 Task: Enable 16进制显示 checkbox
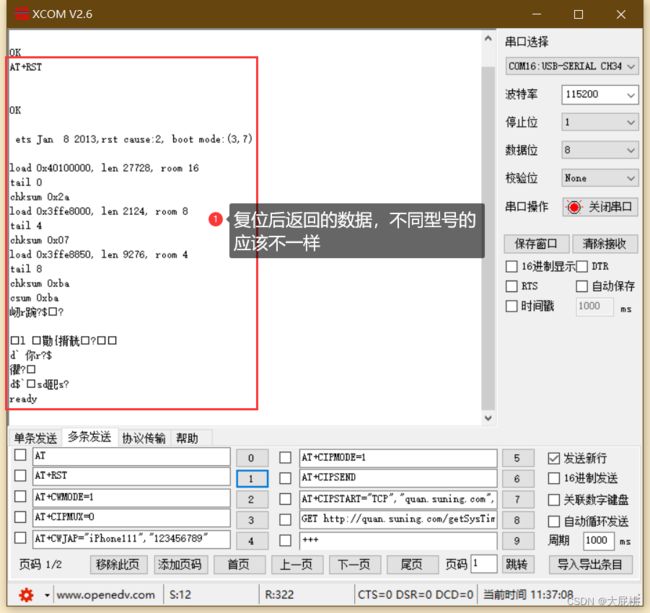(x=512, y=267)
